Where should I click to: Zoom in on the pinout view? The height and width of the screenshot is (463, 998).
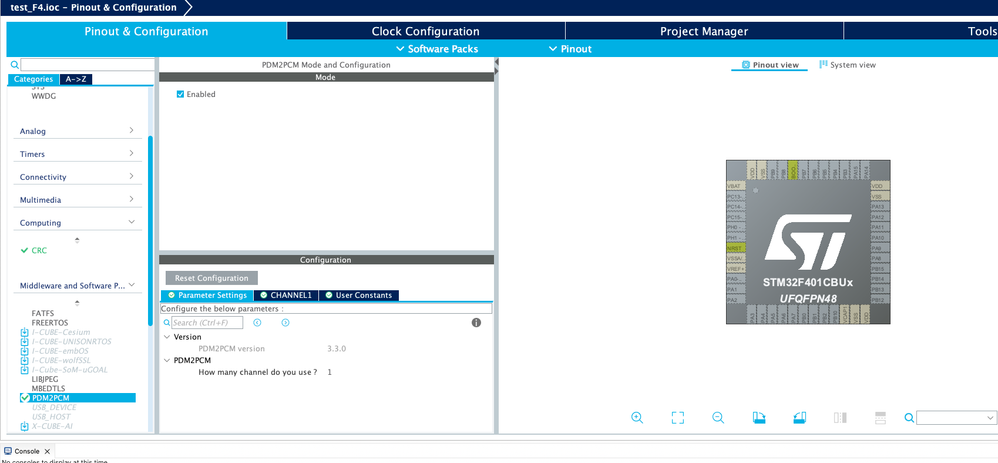pos(637,418)
